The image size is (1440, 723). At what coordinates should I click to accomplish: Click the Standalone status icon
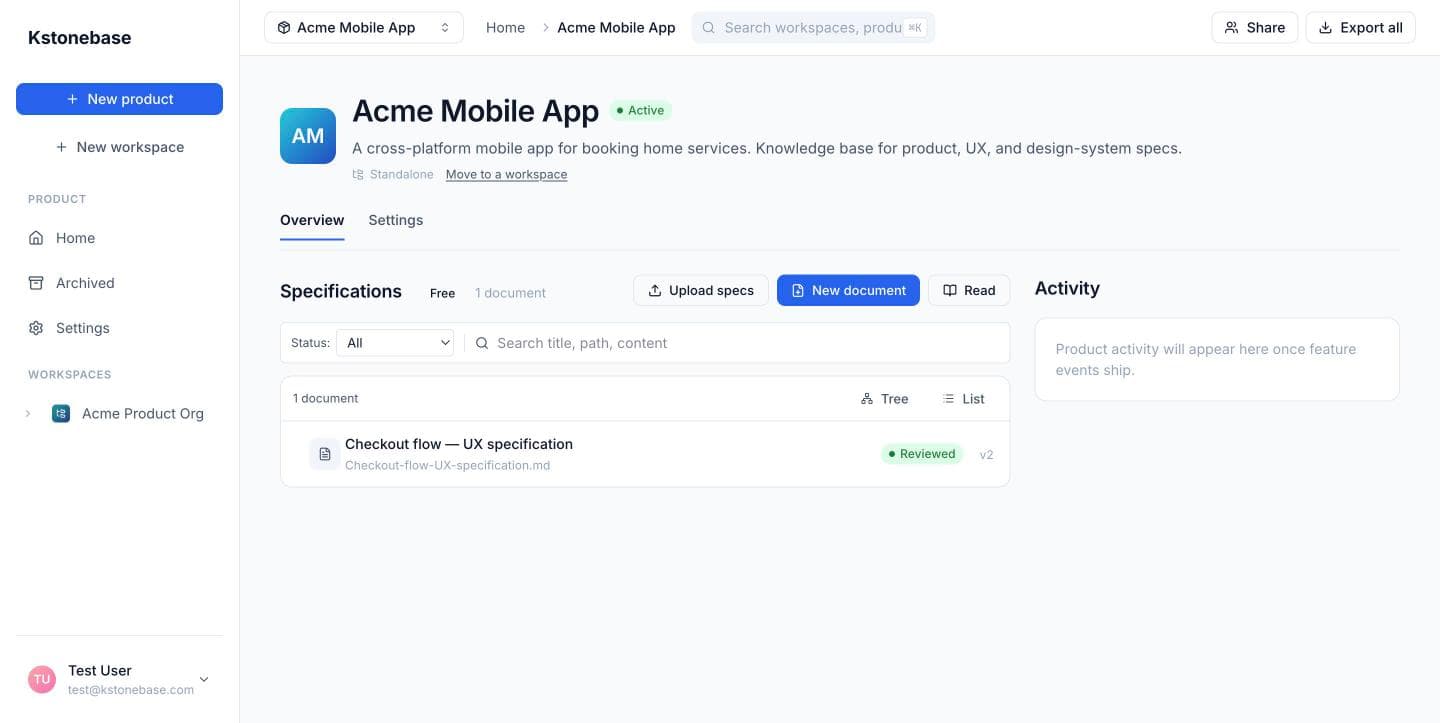[x=358, y=174]
